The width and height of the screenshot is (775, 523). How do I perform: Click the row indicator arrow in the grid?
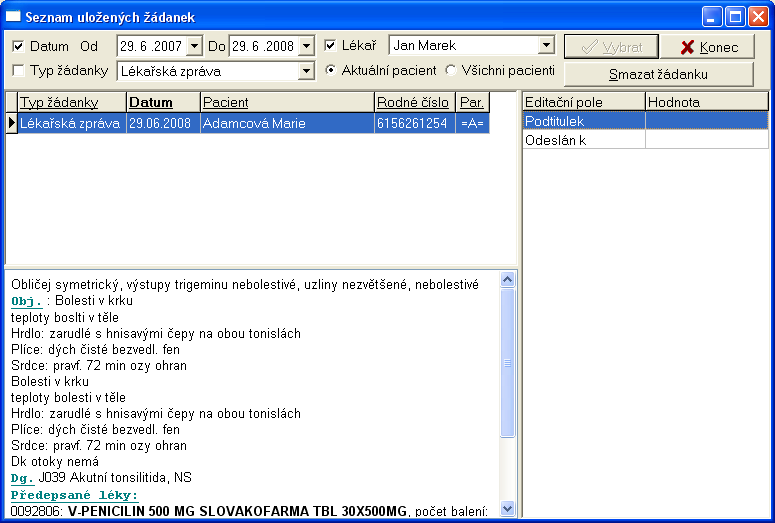(11, 123)
